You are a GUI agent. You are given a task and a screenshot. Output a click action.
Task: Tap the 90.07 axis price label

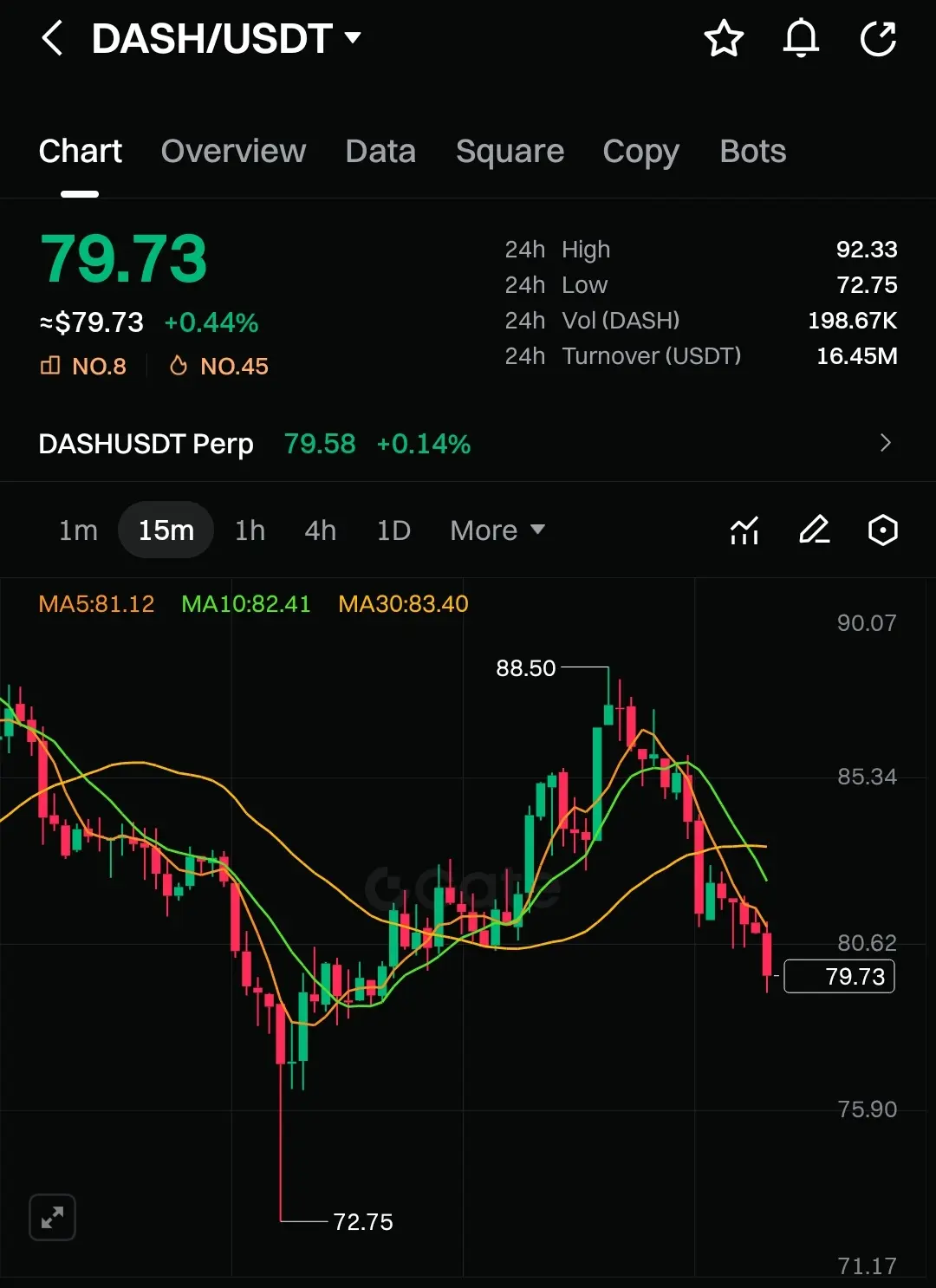pos(867,623)
